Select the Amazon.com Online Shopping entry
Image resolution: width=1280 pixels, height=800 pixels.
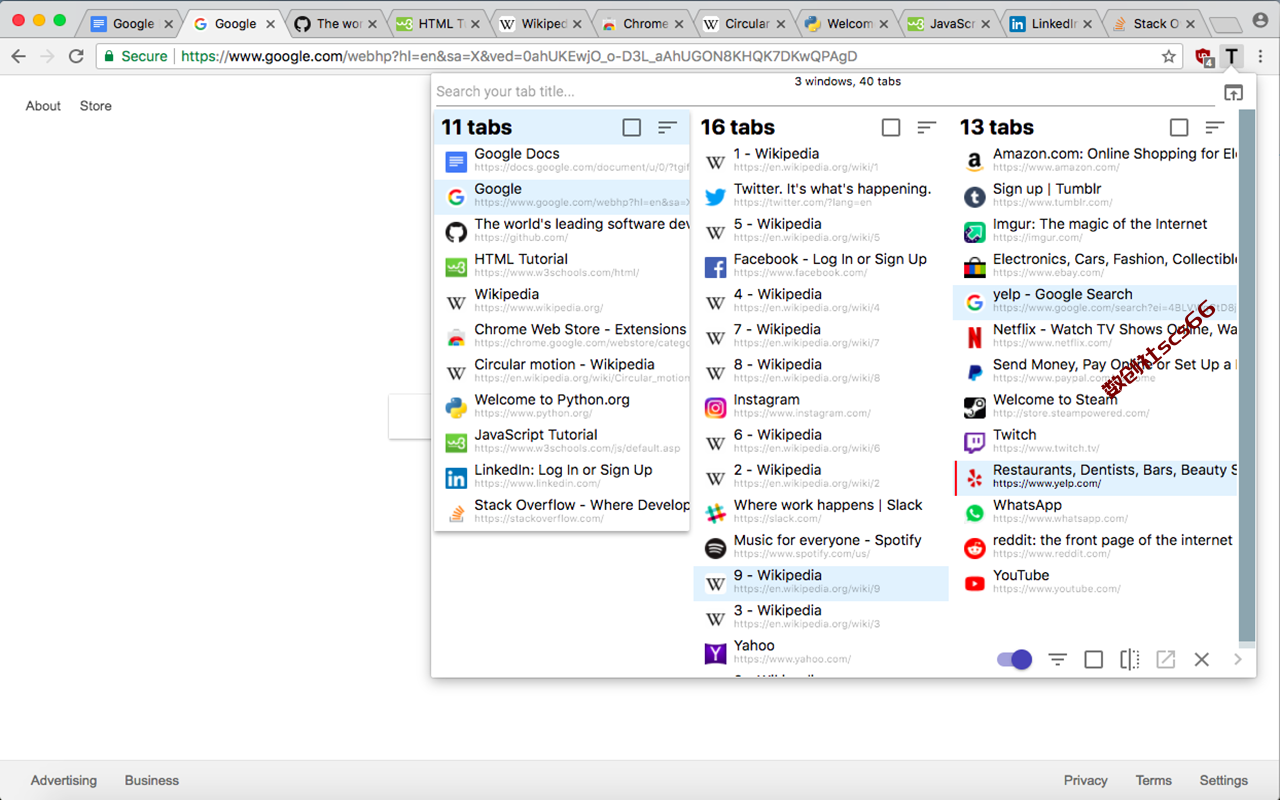(x=1095, y=162)
